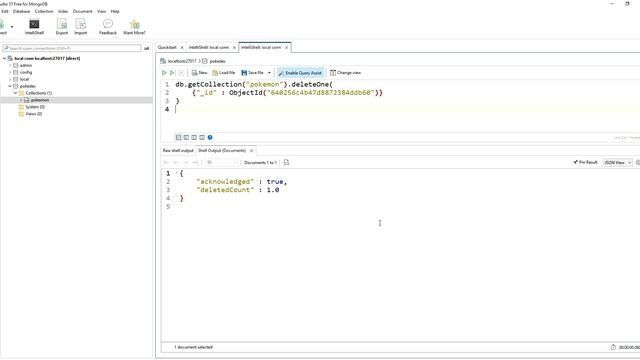Select the third editor layout icon
Image resolution: width=640 pixels, height=360 pixels.
coord(194,138)
